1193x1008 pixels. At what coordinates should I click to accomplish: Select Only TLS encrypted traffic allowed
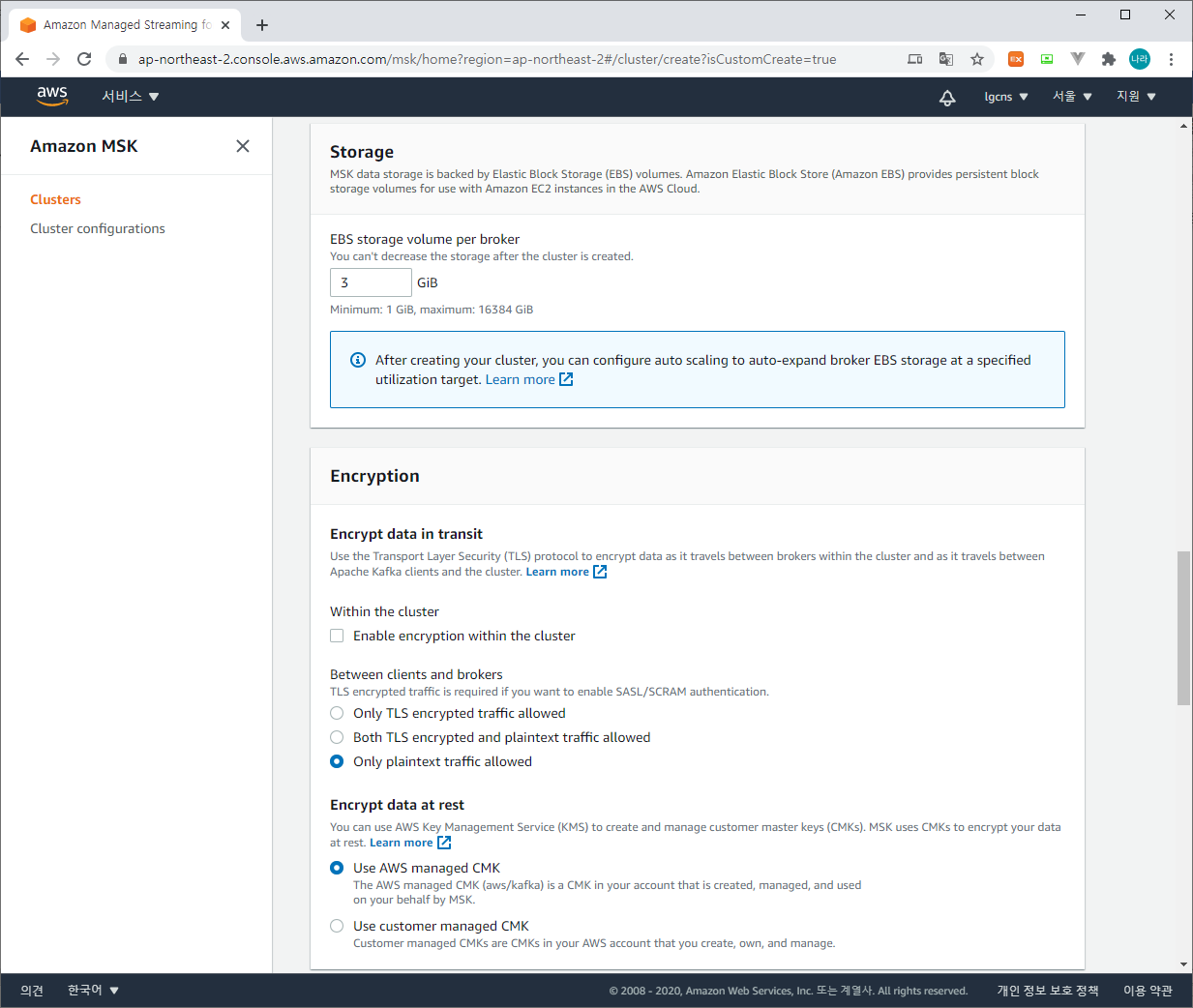click(337, 713)
